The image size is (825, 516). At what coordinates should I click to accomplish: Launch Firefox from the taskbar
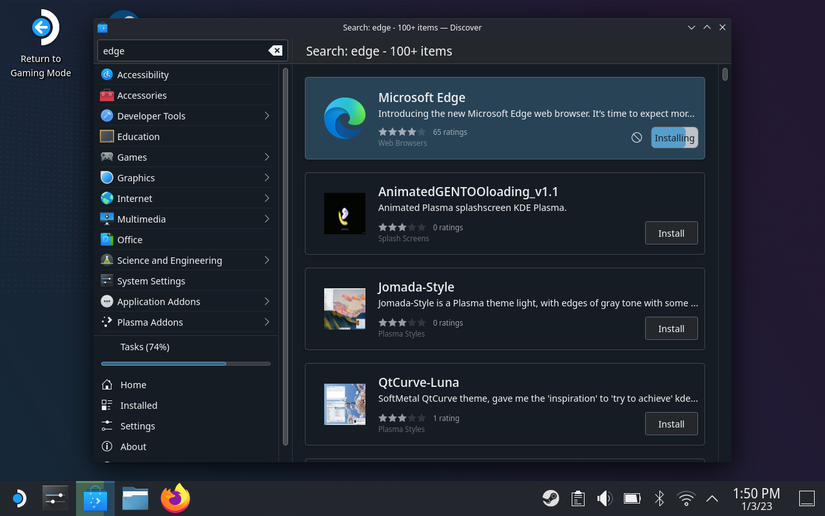[x=176, y=497]
